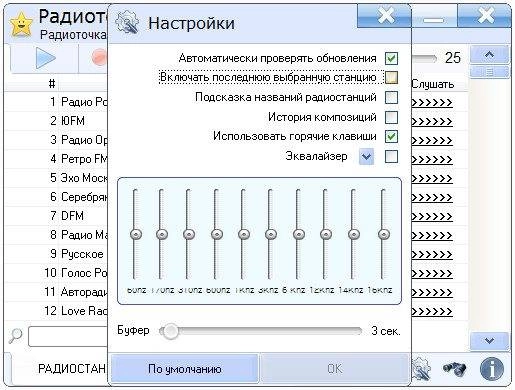This screenshot has width=515, height=390.
Task: Toggle Автоматически проверять обновления checkbox
Action: [391, 58]
